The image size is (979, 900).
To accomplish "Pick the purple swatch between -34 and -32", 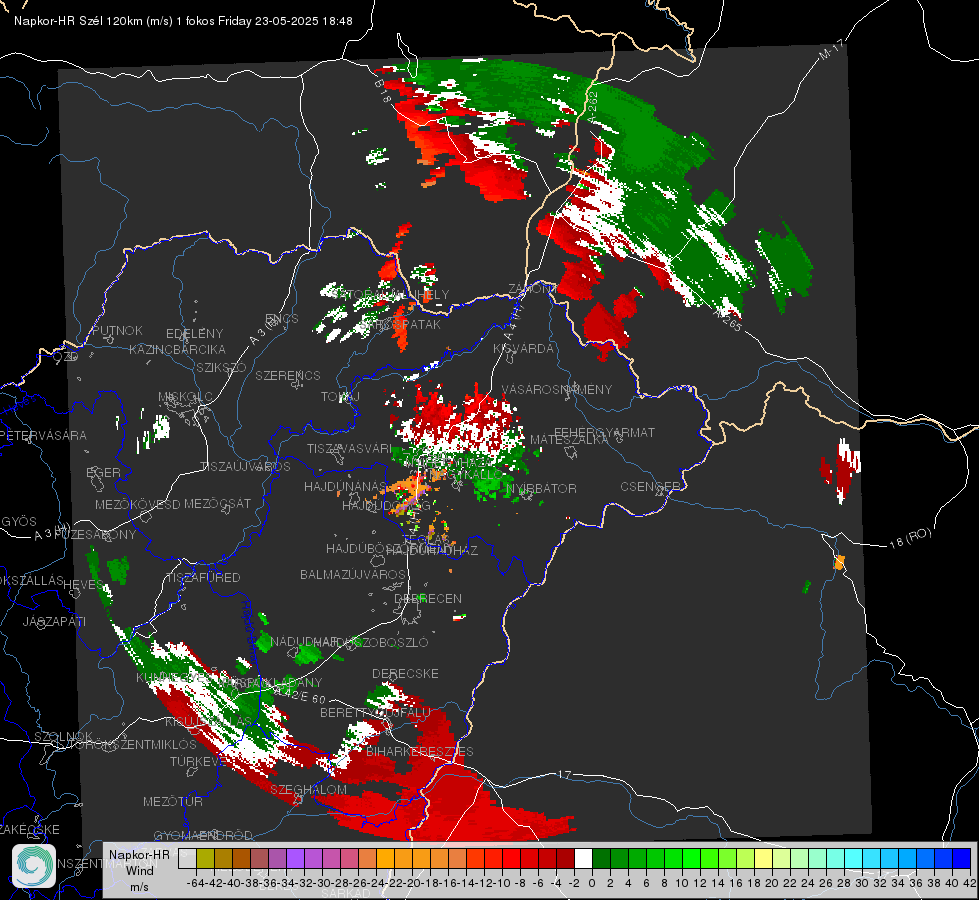I will point(295,858).
